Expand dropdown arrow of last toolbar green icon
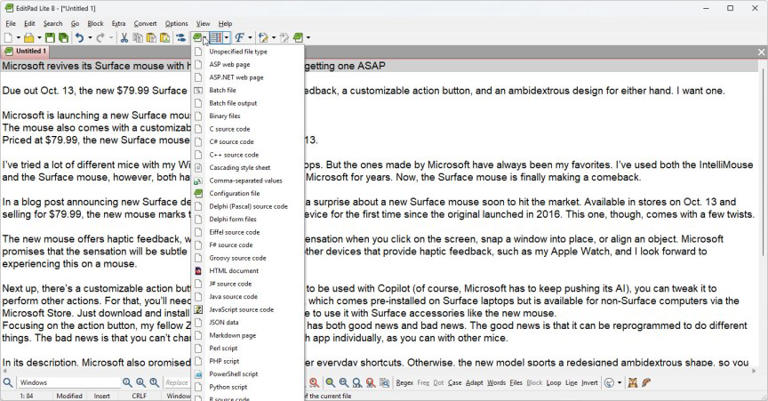 pos(308,38)
